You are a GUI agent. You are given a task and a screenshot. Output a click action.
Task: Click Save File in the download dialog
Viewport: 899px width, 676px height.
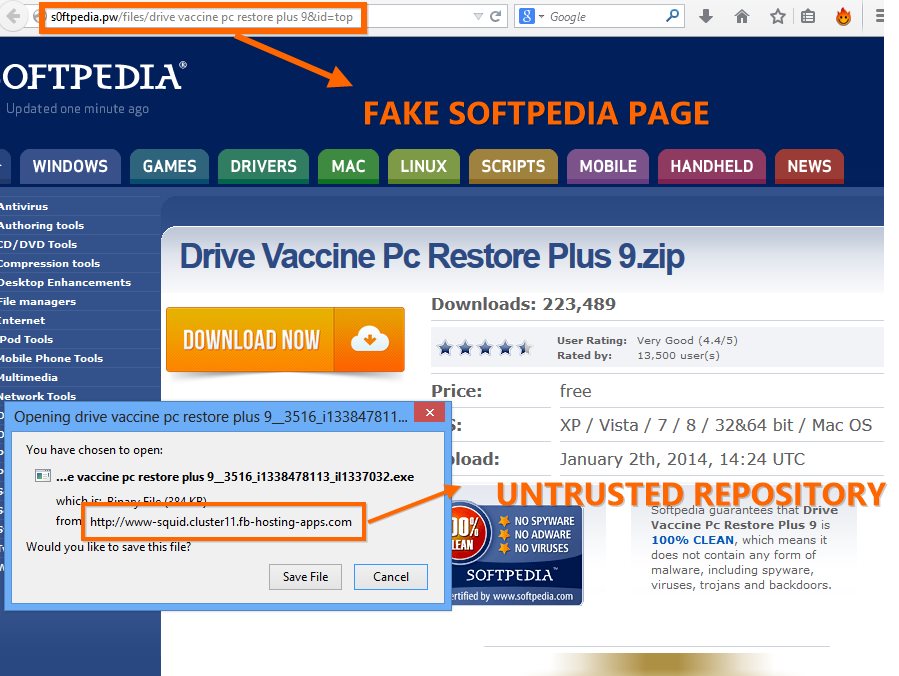point(305,577)
